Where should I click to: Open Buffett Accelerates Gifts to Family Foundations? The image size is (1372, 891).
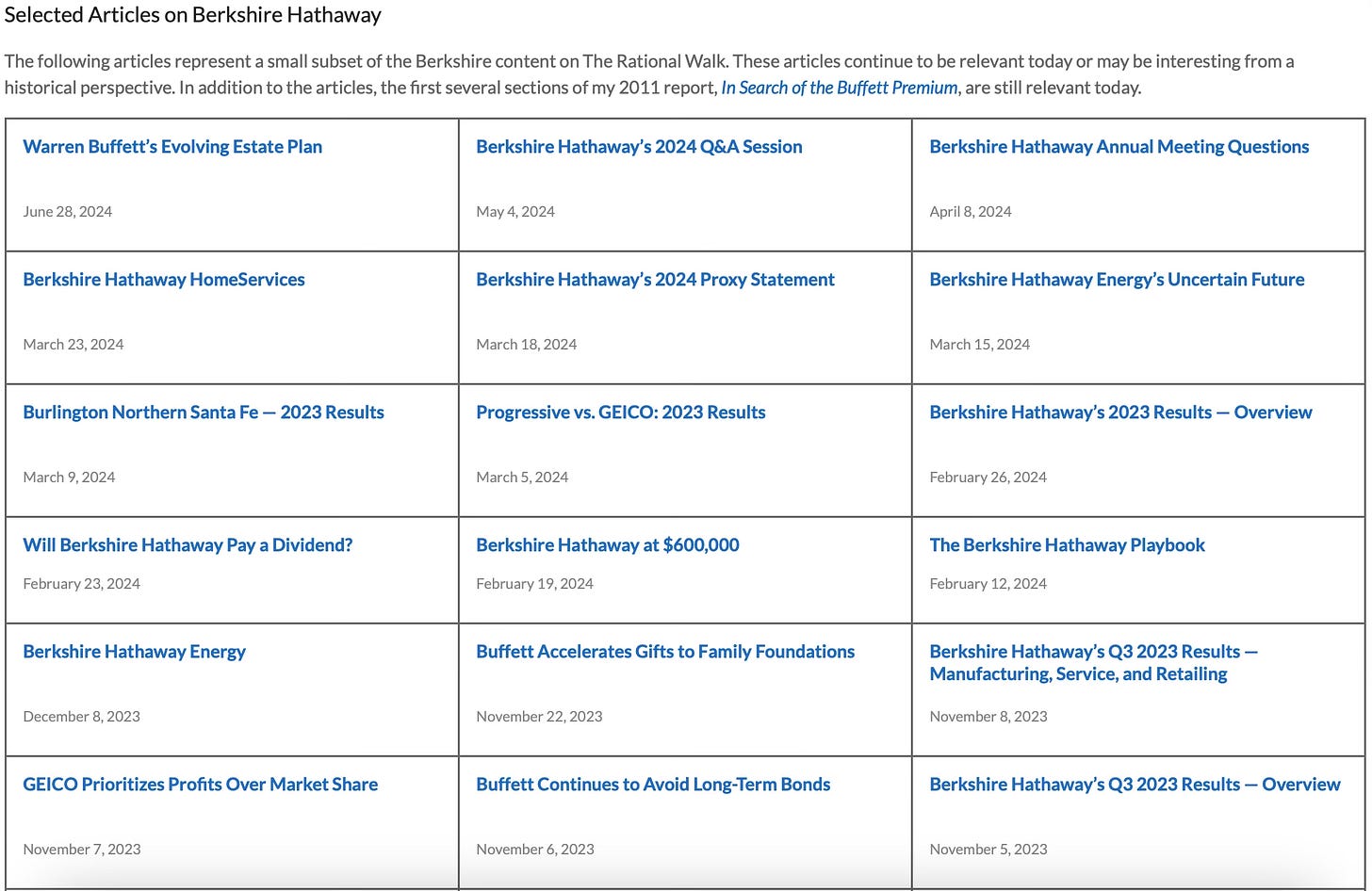pos(665,652)
